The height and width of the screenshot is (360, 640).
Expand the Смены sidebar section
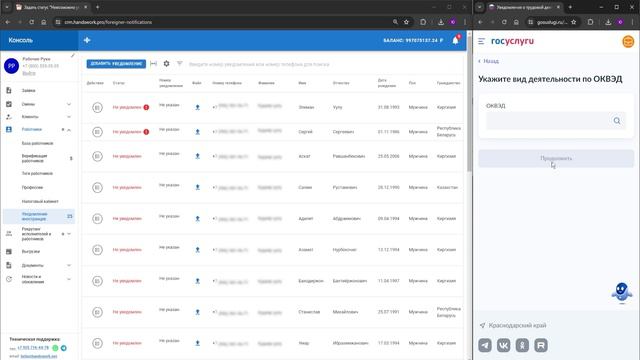point(69,104)
